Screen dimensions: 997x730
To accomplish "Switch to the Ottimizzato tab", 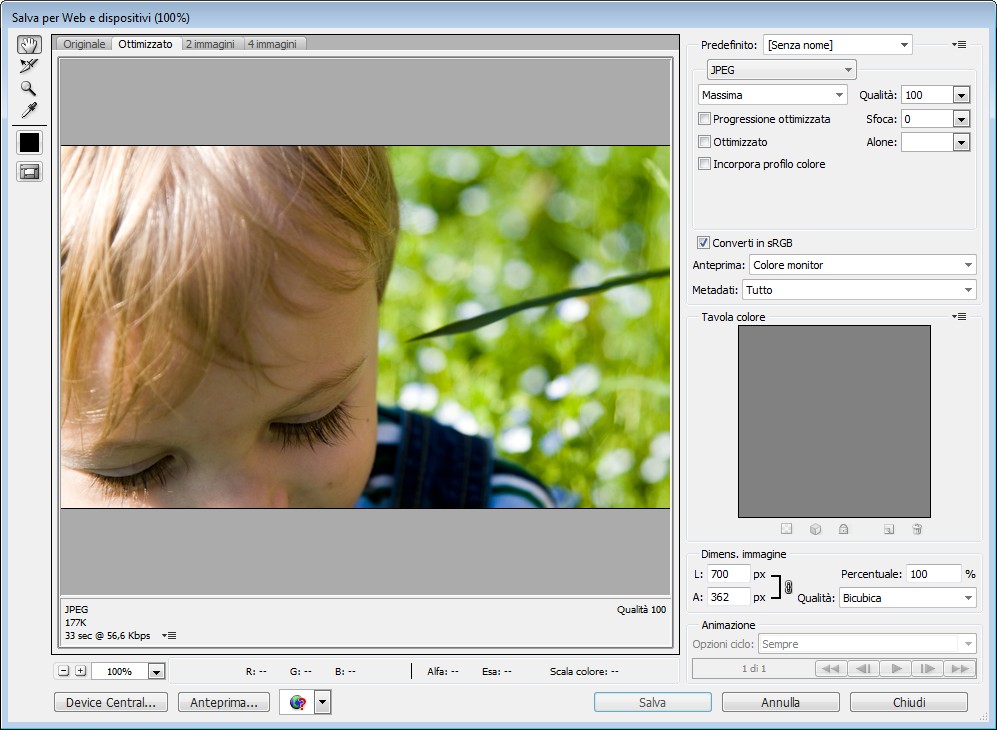I will point(145,44).
